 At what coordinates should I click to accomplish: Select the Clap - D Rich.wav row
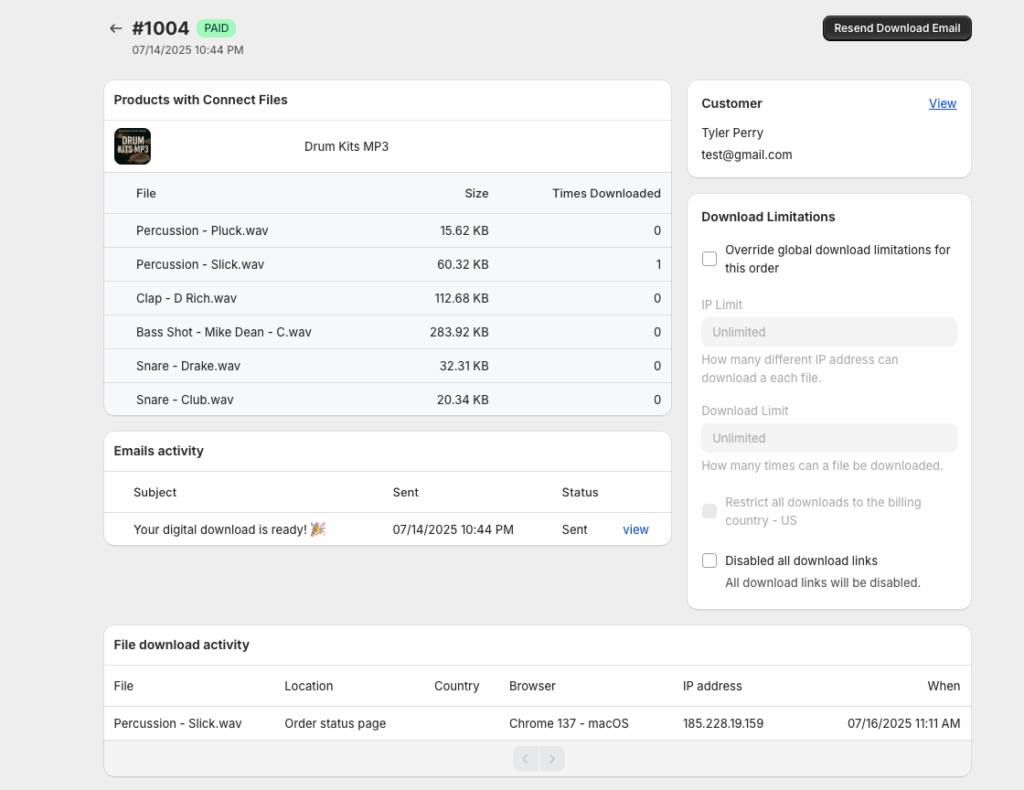[x=387, y=298]
